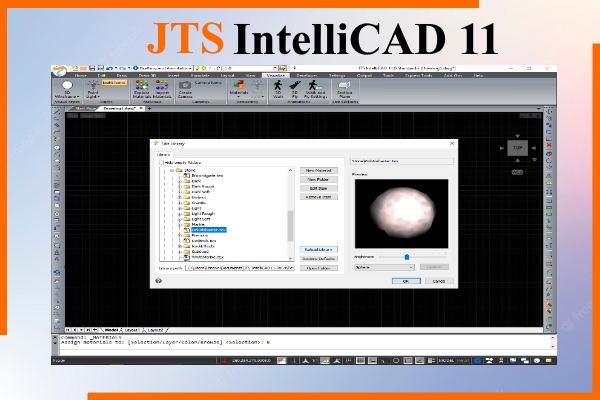
Task: Toggle the MODEL button in status bar
Action: coord(446,361)
